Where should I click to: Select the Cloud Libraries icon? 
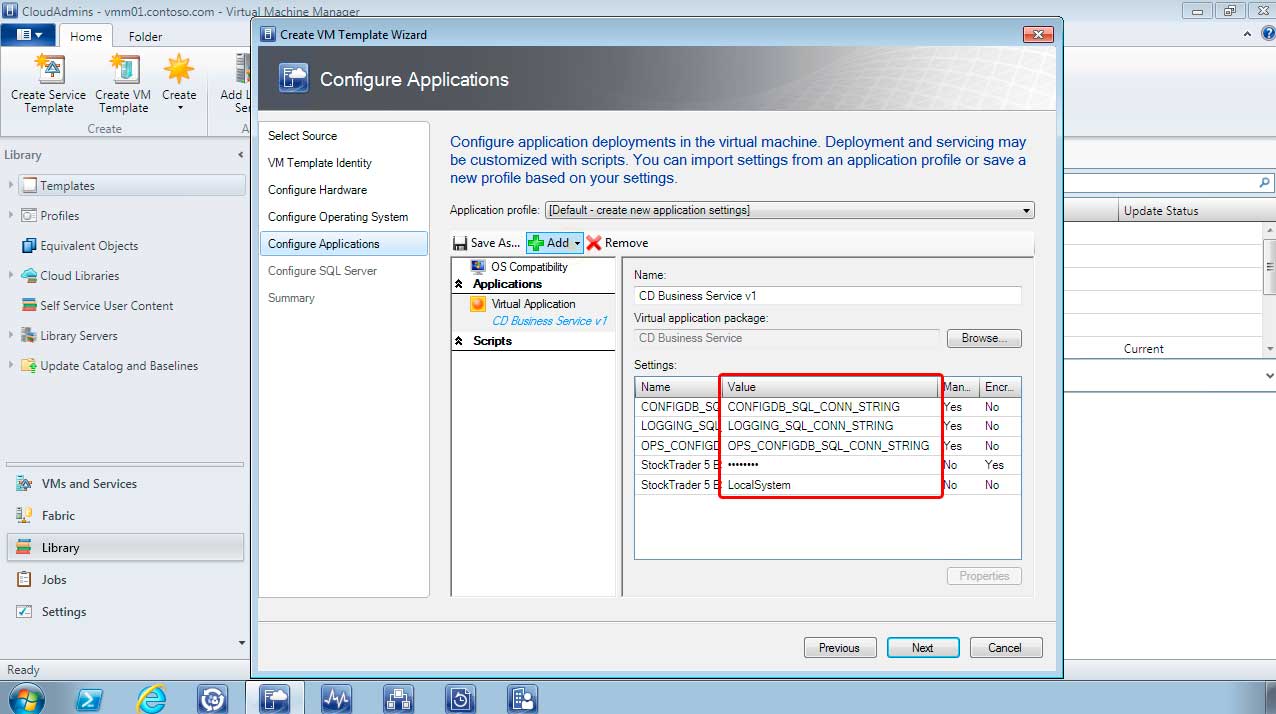[29, 276]
